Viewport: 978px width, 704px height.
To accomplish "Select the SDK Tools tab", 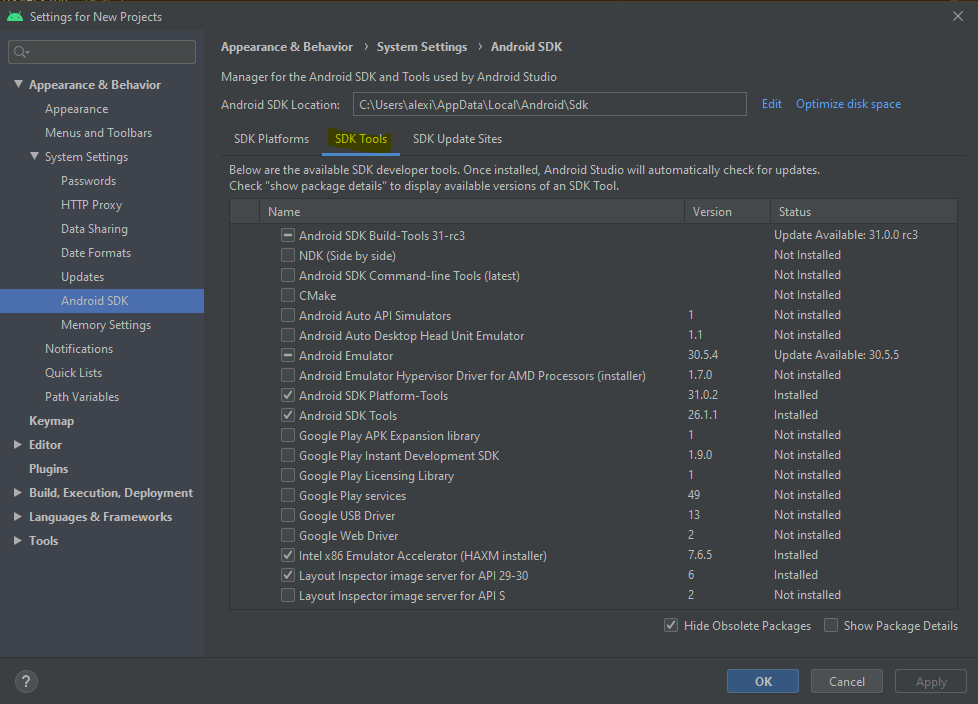I will 361,139.
